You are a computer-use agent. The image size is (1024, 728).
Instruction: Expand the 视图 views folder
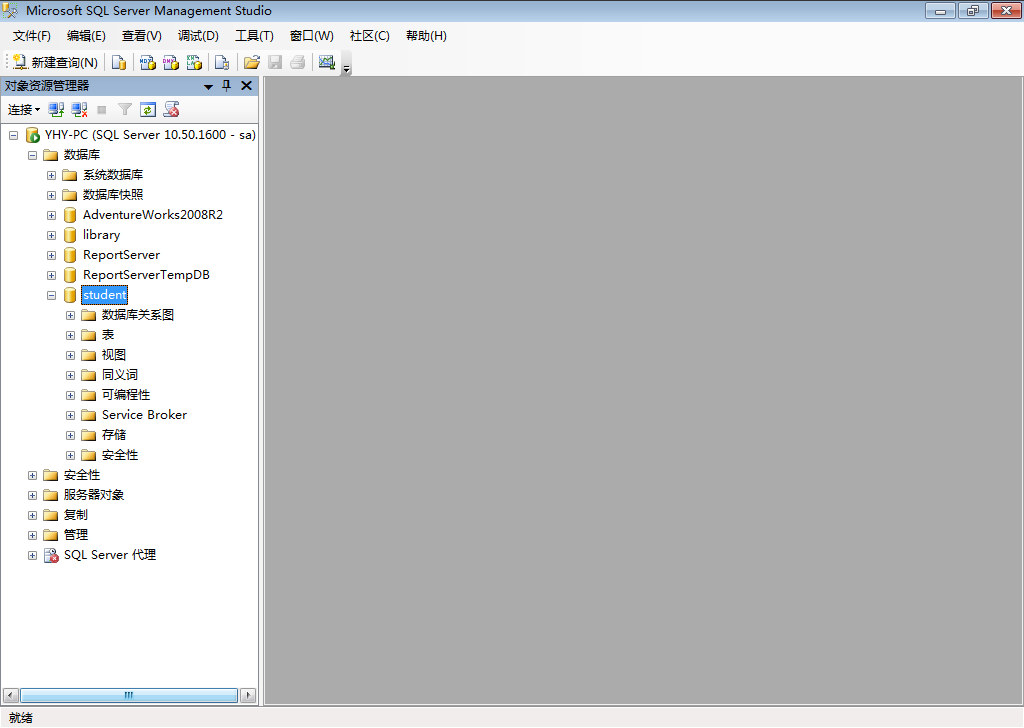71,355
